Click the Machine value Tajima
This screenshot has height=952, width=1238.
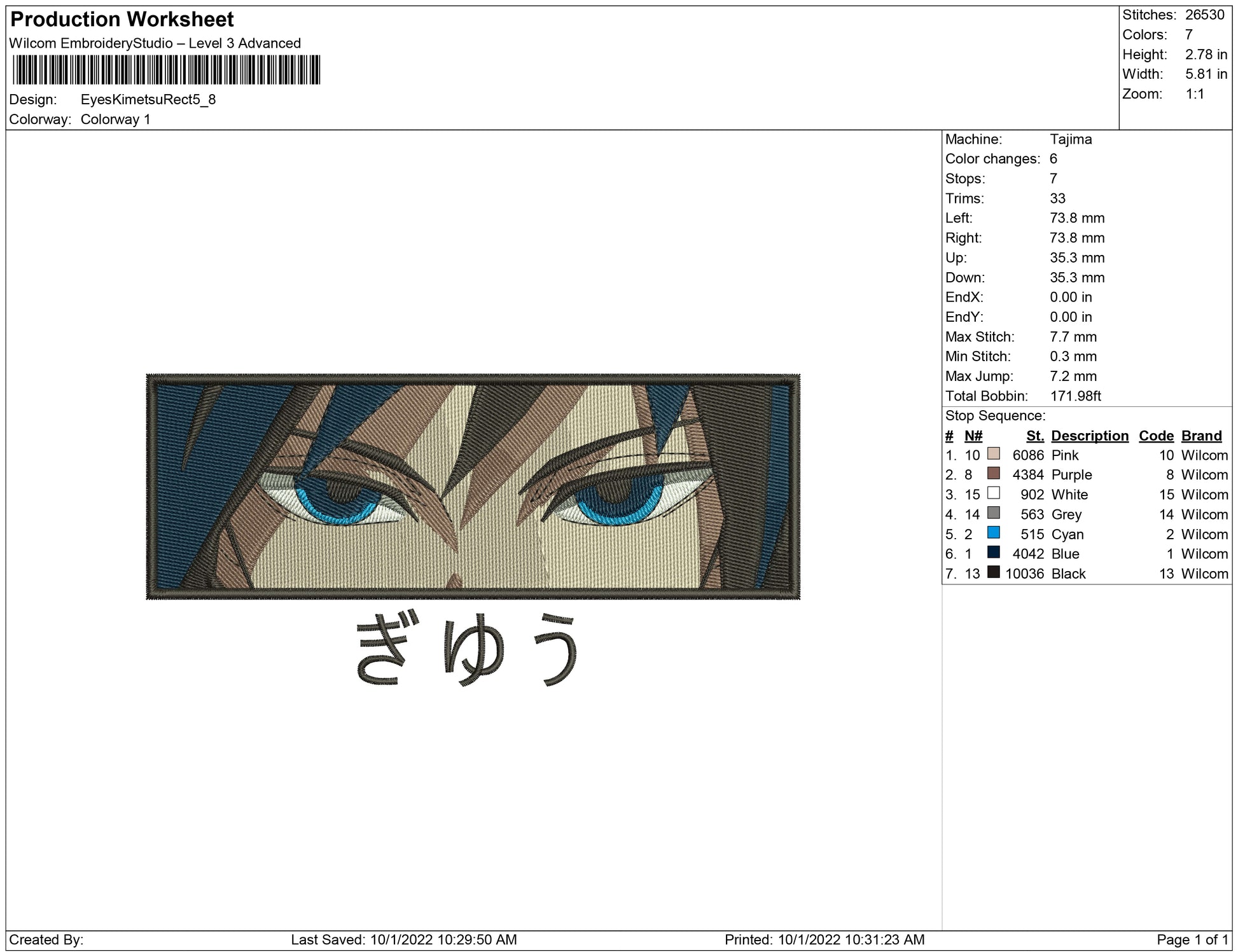click(1071, 139)
